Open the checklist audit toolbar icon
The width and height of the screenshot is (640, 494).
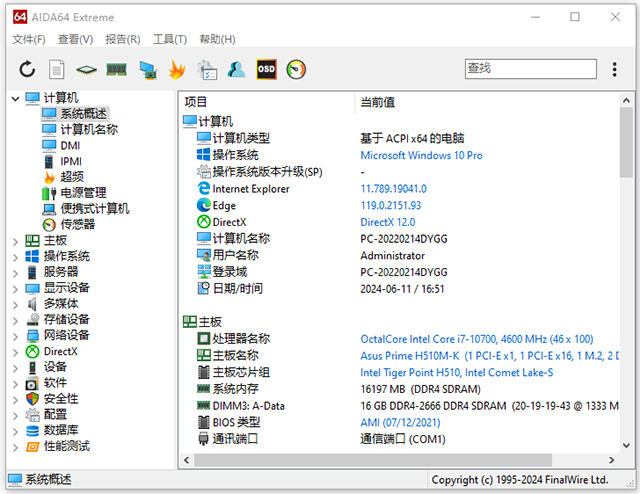point(207,69)
